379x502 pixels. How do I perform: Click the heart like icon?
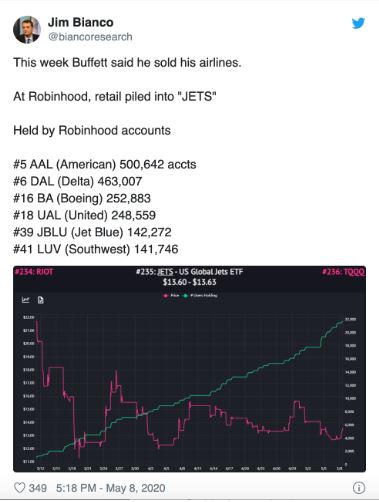(x=19, y=488)
